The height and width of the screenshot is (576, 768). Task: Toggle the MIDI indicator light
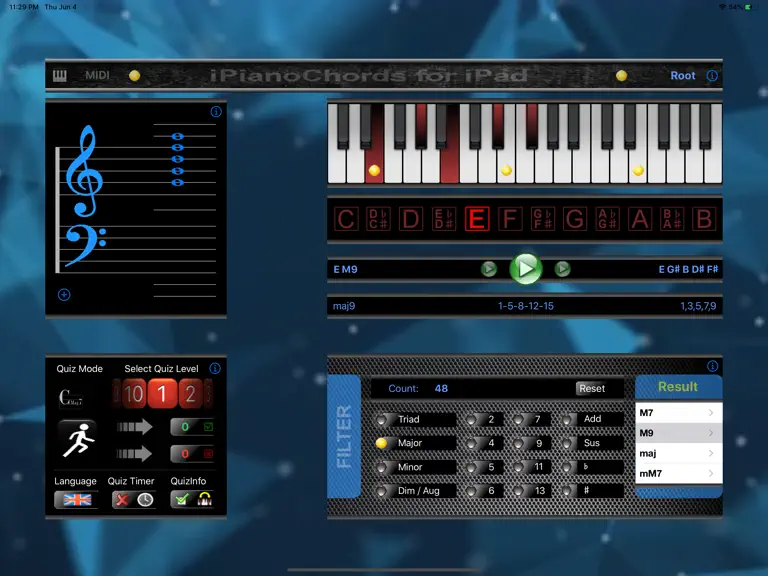134,75
